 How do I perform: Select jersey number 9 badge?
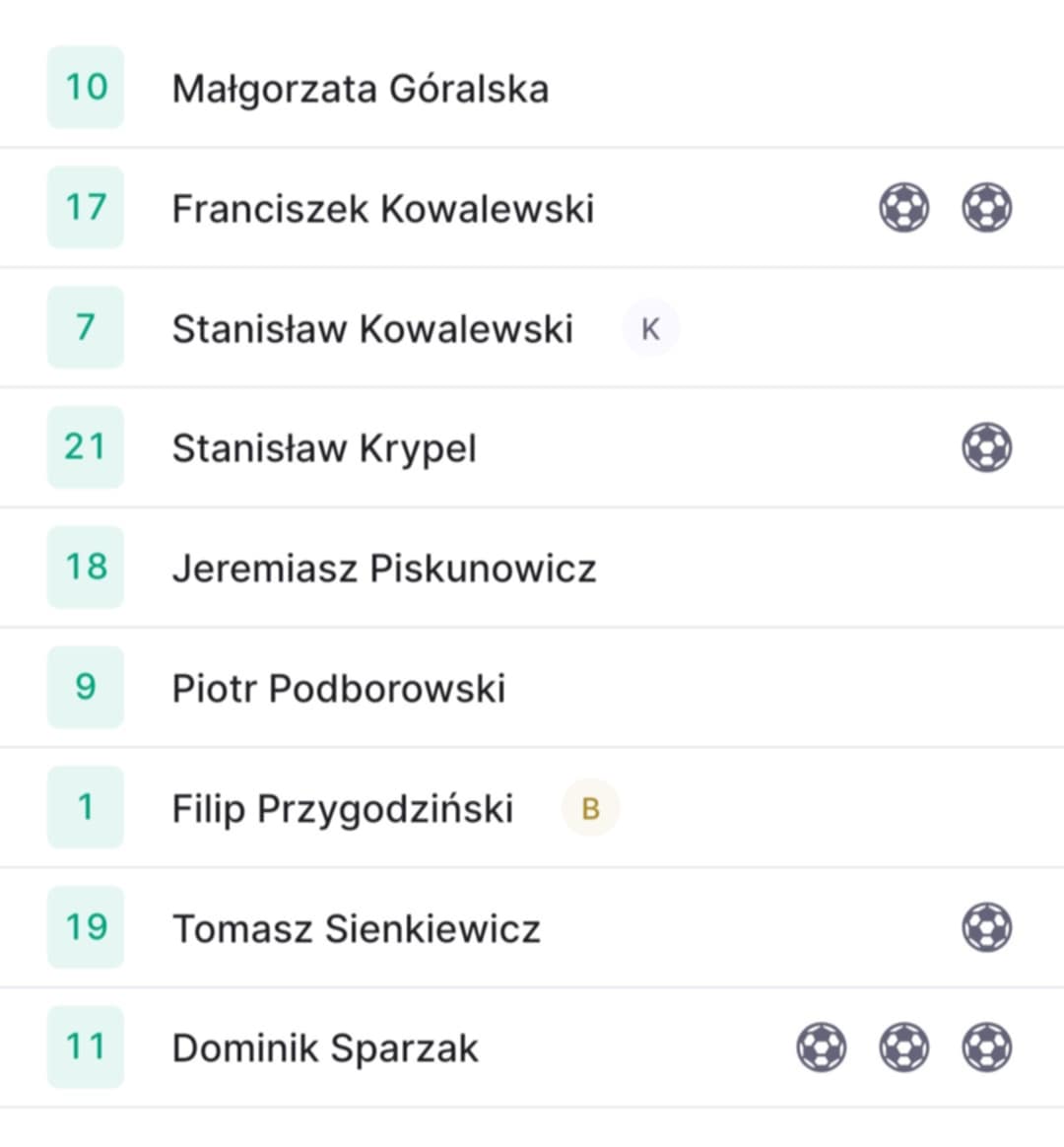pos(86,687)
